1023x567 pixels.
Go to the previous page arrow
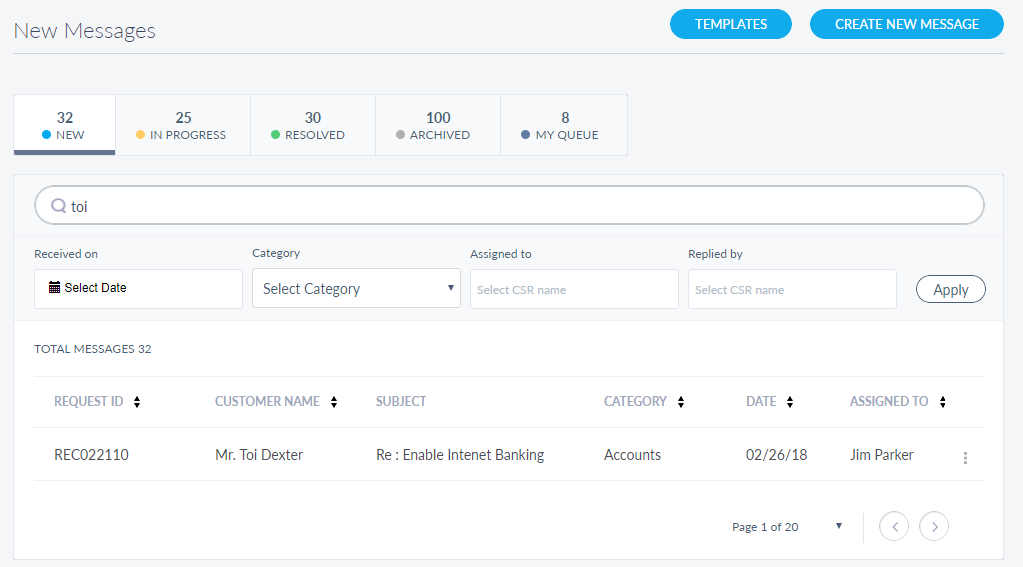pos(893,526)
